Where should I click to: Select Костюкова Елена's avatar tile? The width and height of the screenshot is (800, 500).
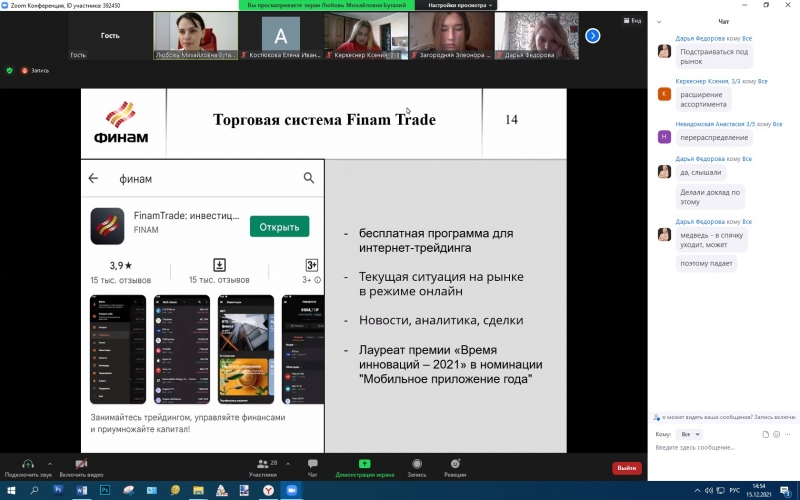click(x=281, y=36)
